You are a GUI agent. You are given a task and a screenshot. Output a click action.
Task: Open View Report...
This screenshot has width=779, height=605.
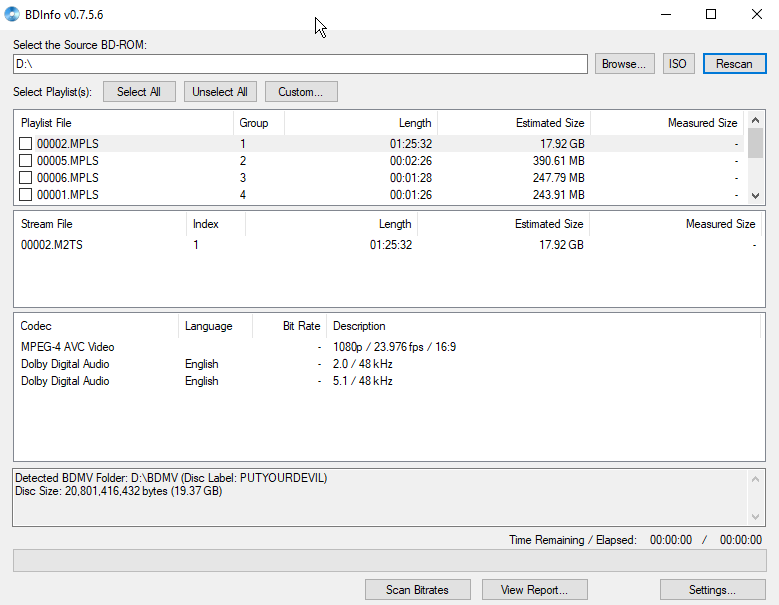pos(535,590)
